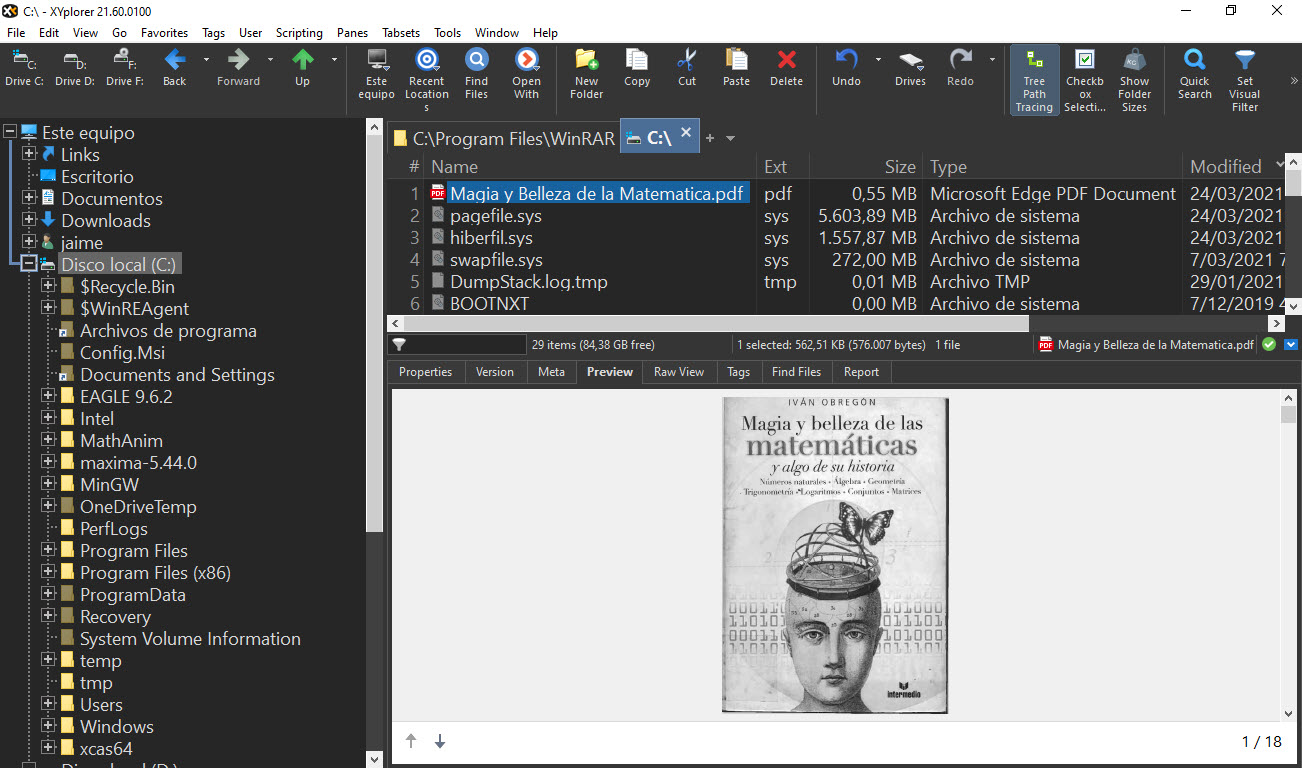Collapse the Este equipo root node
Viewport: 1302px width, 768px height.
tap(10, 133)
